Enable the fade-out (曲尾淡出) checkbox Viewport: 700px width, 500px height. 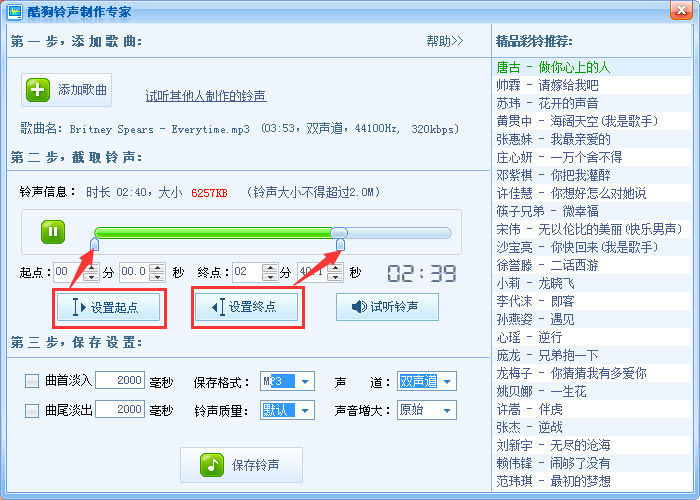point(32,410)
